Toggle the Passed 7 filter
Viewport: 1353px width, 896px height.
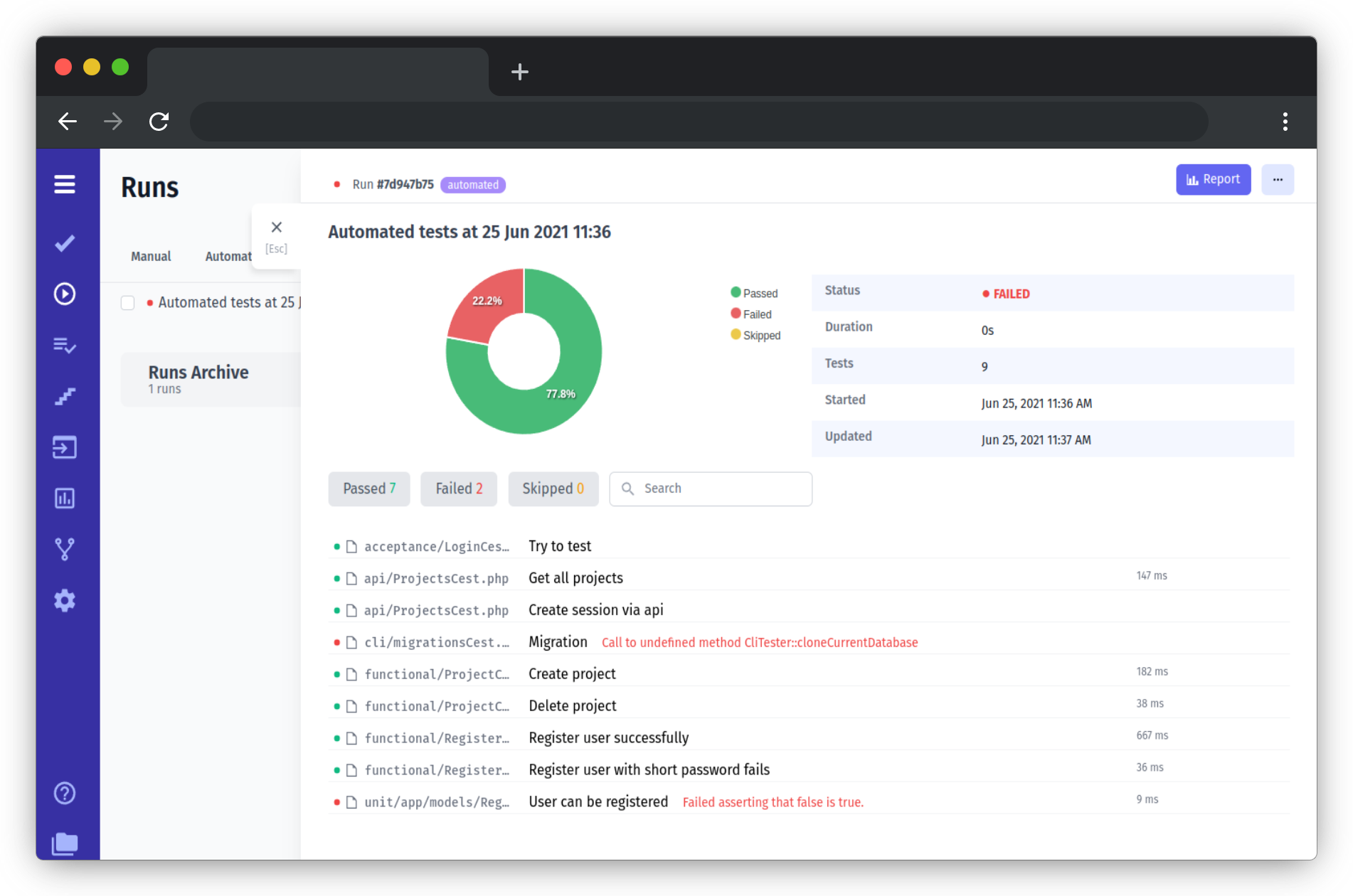368,489
